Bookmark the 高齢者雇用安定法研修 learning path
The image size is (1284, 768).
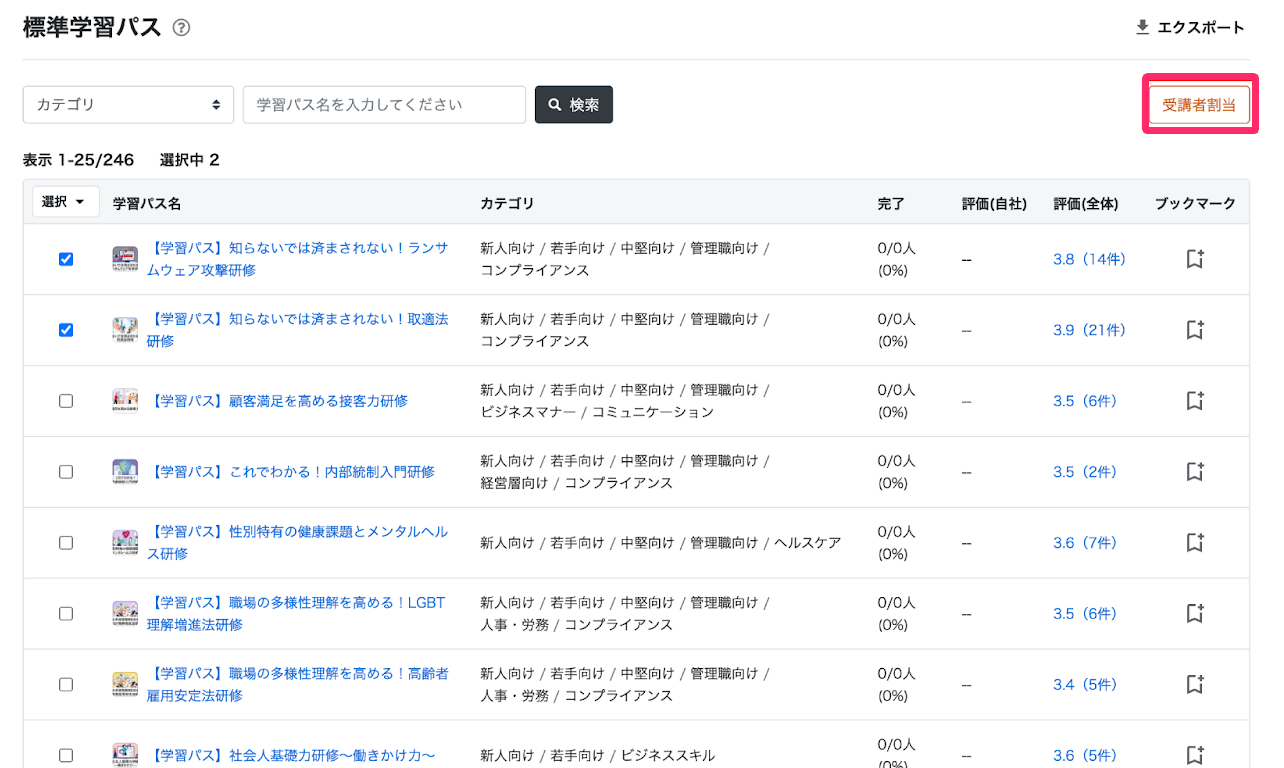click(1195, 685)
